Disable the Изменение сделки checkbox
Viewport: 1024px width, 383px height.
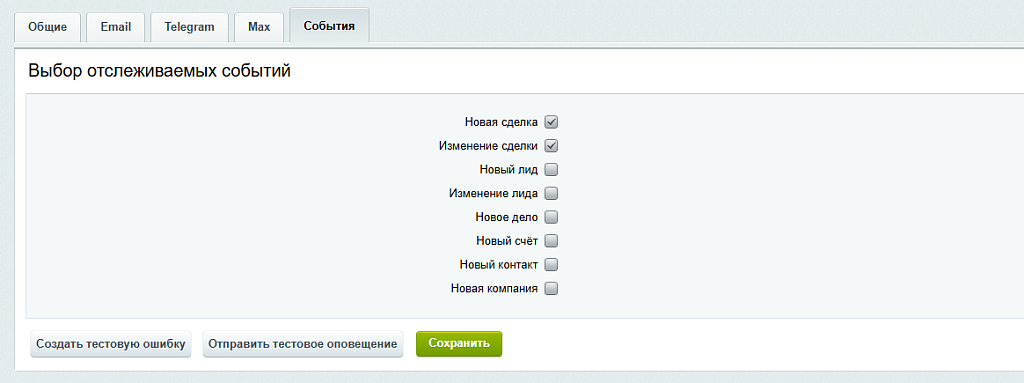tap(551, 146)
